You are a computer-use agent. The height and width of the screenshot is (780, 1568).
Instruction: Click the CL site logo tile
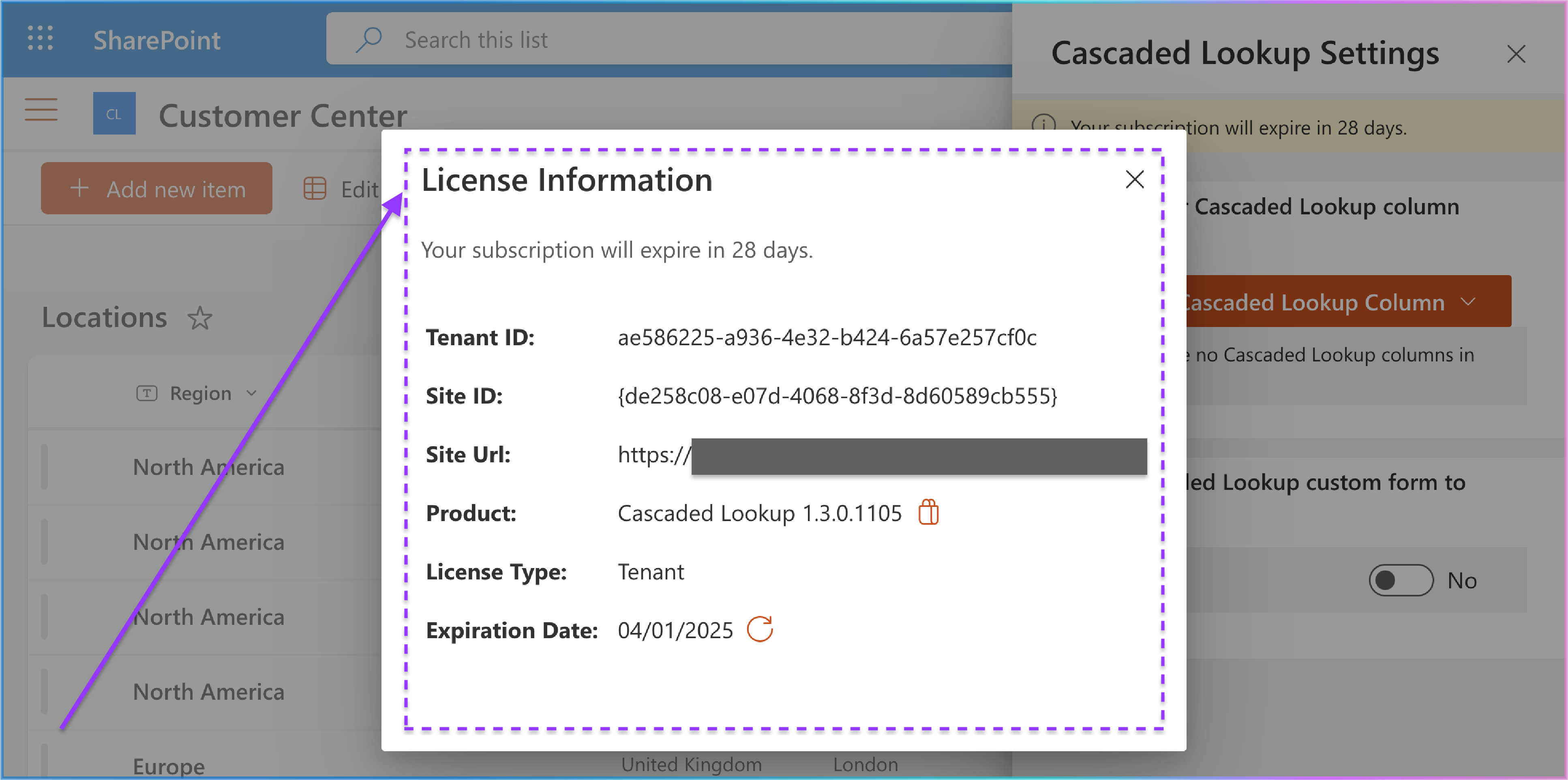point(114,113)
